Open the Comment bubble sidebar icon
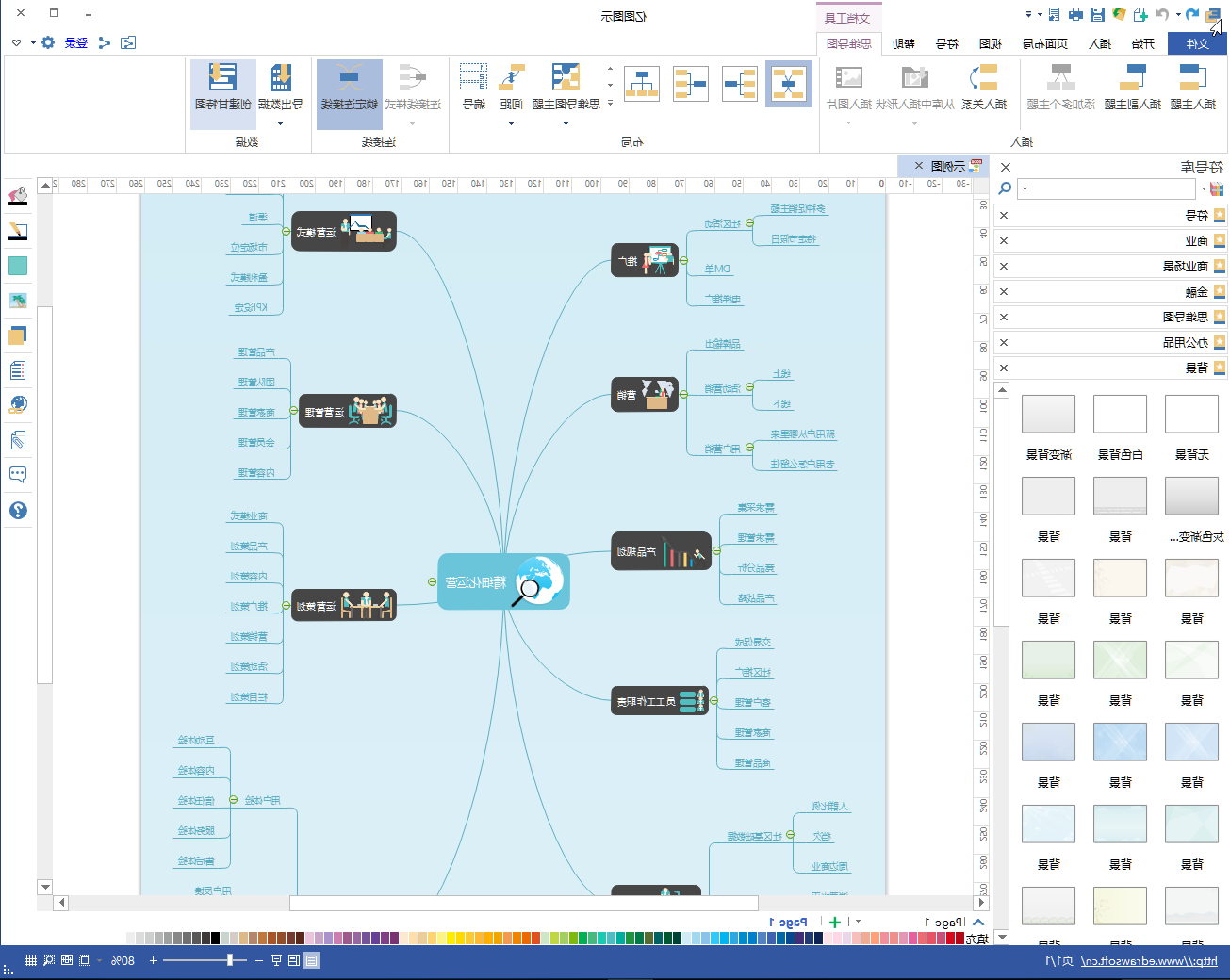The height and width of the screenshot is (980, 1230). 18,475
